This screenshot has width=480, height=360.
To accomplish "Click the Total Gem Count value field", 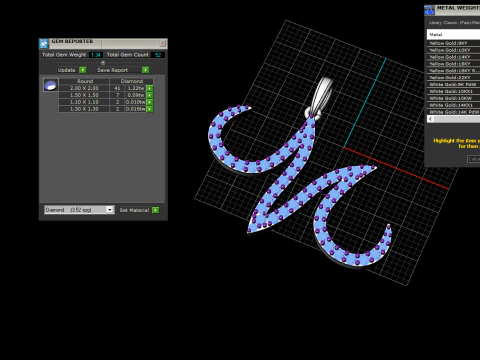I will (x=158, y=55).
